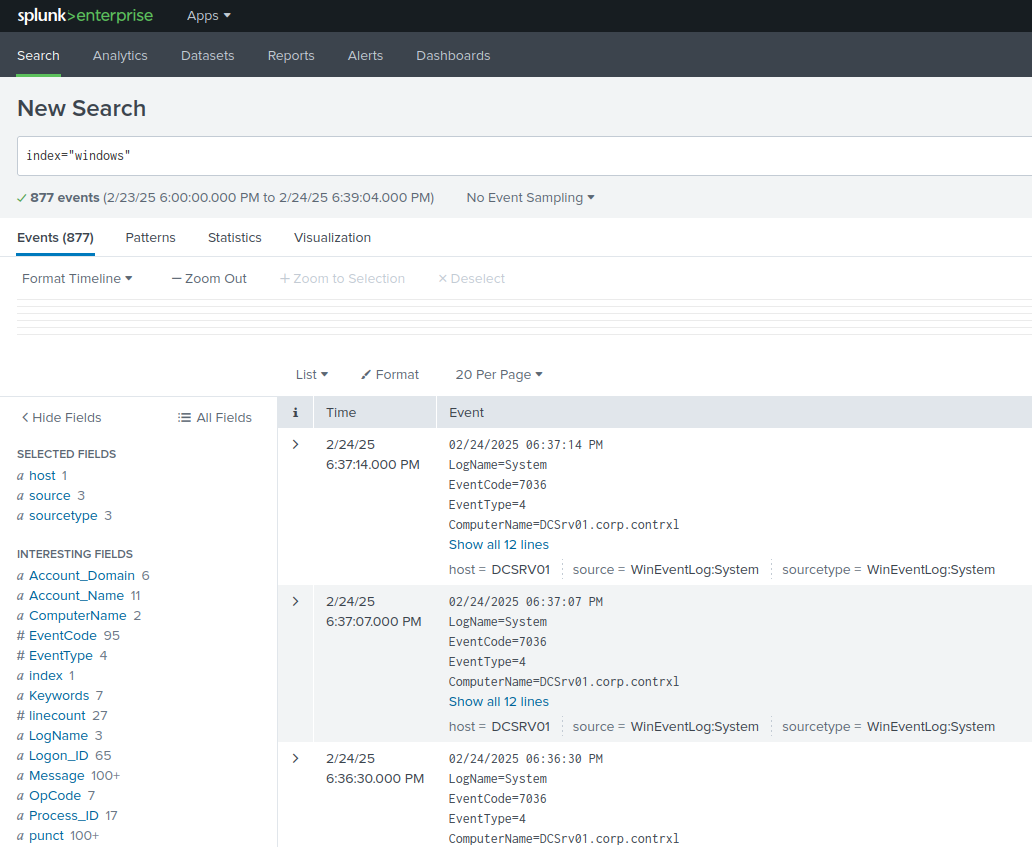Open the Dashboards nav item

[x=453, y=56]
